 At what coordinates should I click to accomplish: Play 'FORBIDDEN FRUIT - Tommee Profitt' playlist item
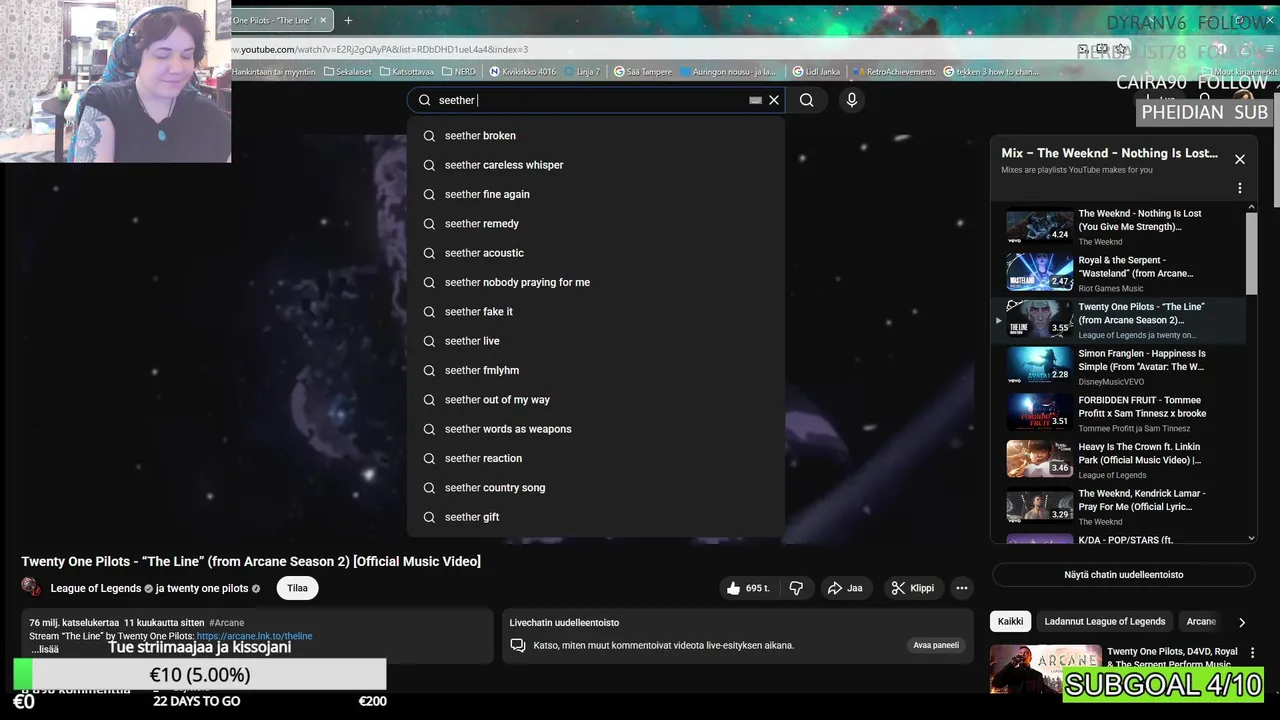pyautogui.click(x=1118, y=414)
